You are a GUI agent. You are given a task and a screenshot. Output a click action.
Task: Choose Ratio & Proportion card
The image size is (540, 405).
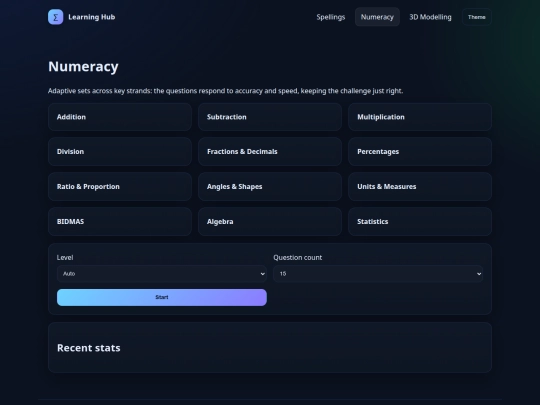(120, 187)
